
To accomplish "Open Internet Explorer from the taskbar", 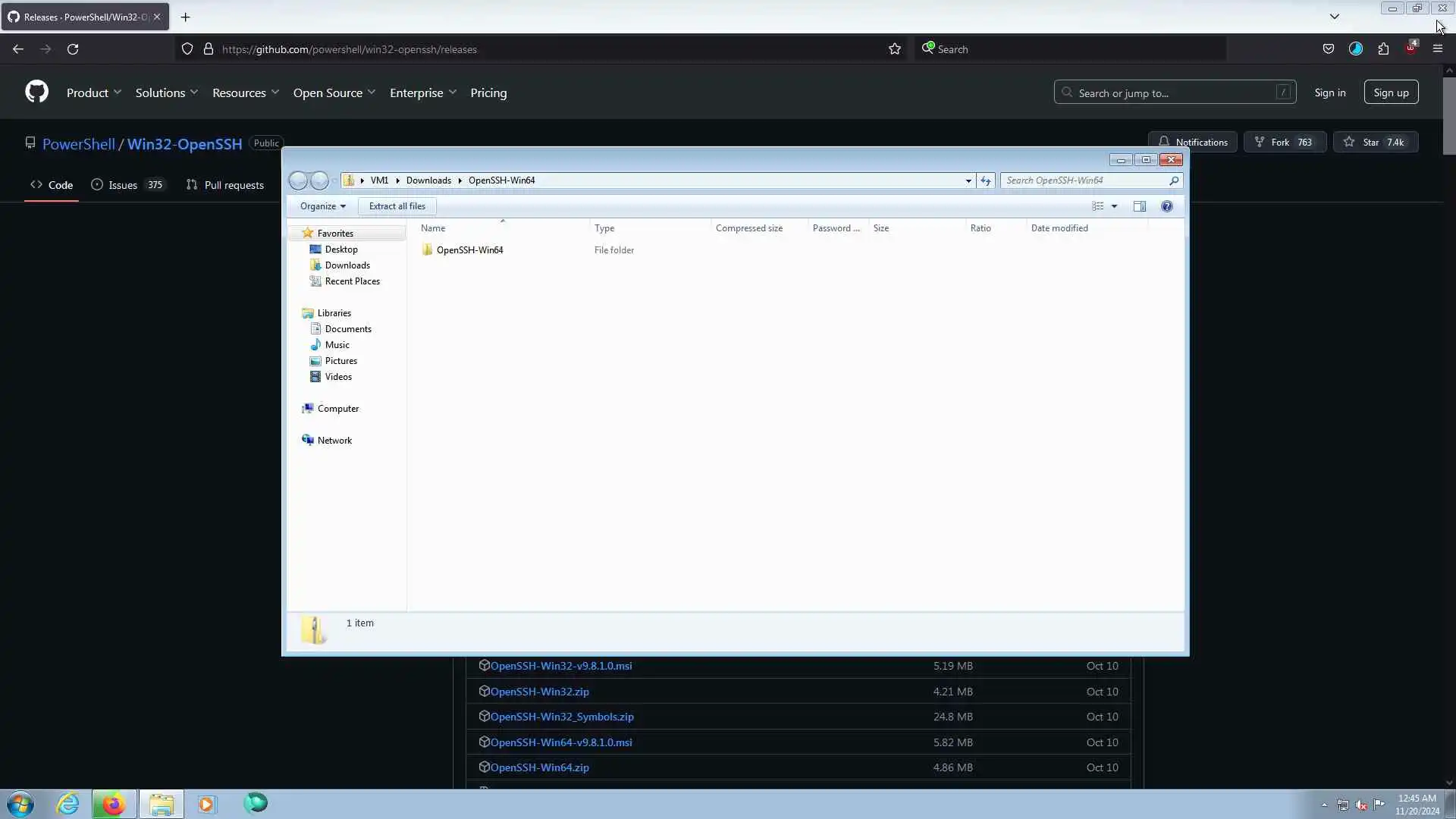I will pyautogui.click(x=68, y=804).
